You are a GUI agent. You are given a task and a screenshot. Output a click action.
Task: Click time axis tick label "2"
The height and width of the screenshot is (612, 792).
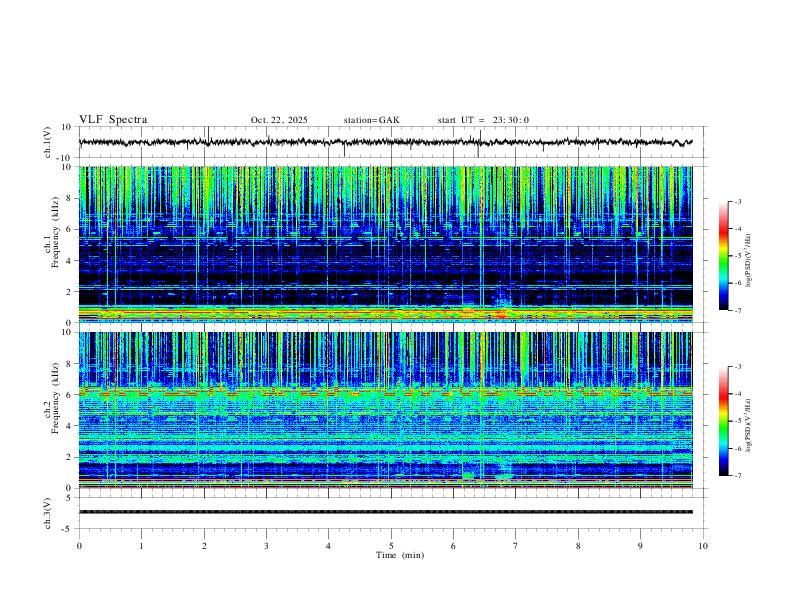[204, 546]
